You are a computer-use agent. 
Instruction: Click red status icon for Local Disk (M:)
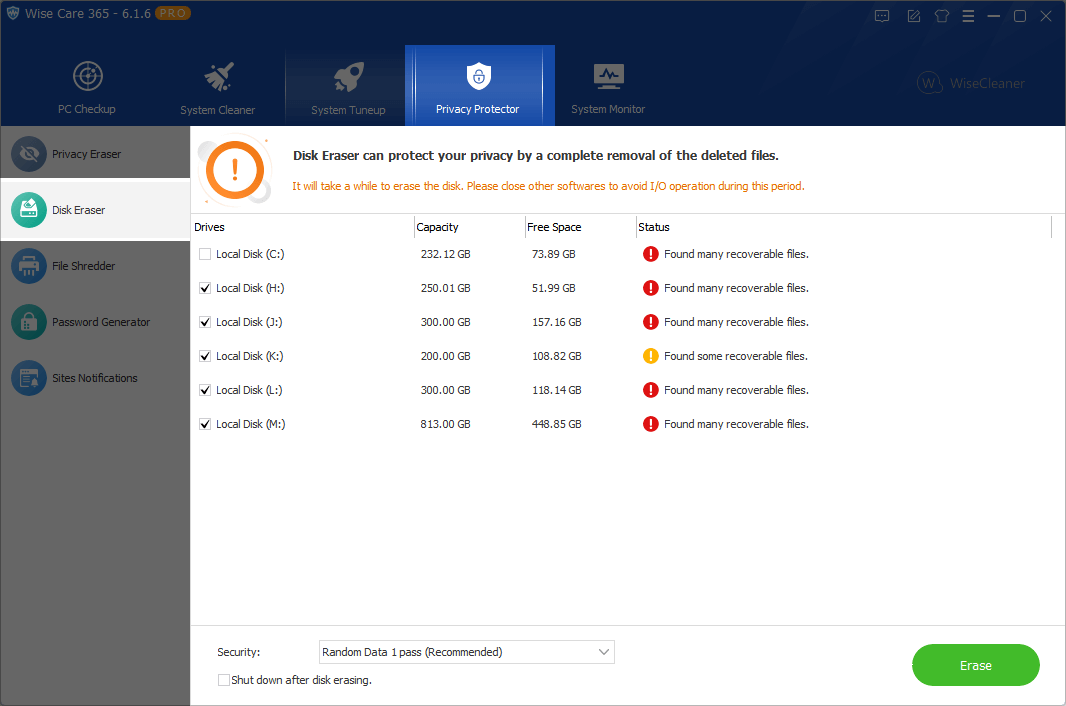tap(651, 424)
